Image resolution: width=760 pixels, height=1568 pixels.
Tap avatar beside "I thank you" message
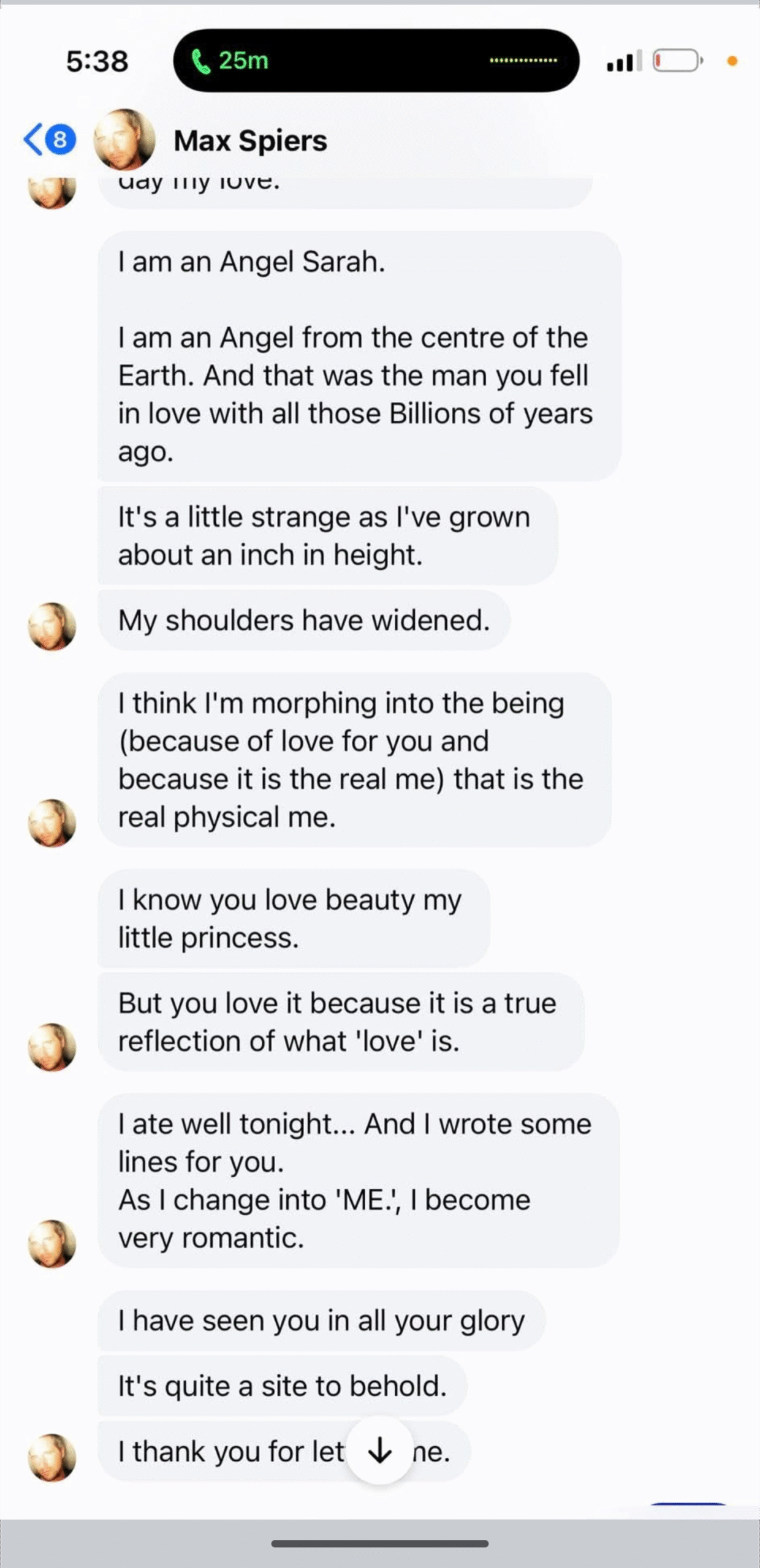click(52, 1457)
